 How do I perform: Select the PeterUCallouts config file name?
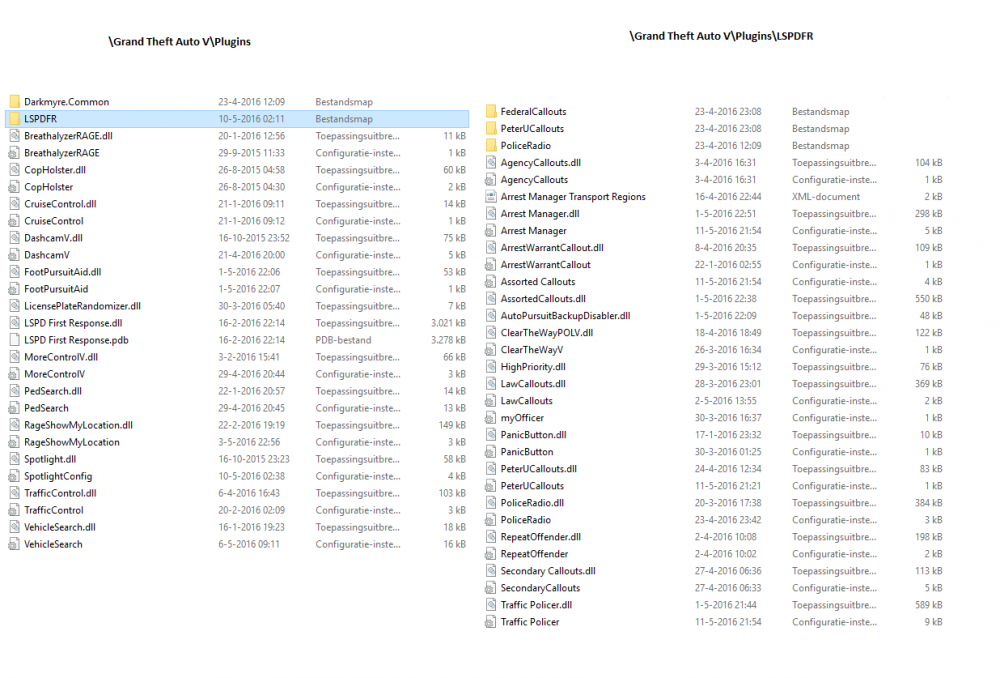tap(533, 485)
